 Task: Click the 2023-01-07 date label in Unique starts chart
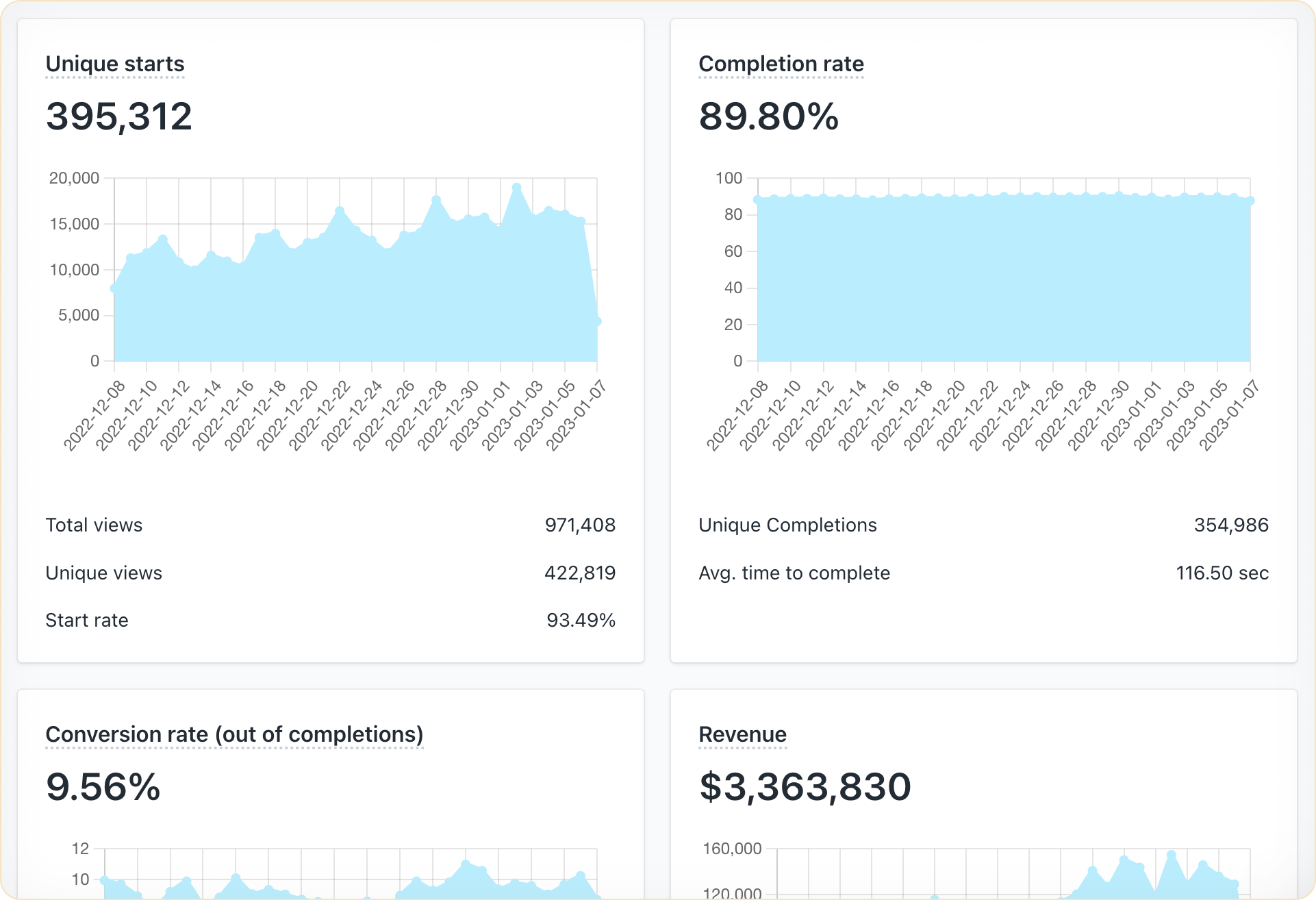[576, 416]
